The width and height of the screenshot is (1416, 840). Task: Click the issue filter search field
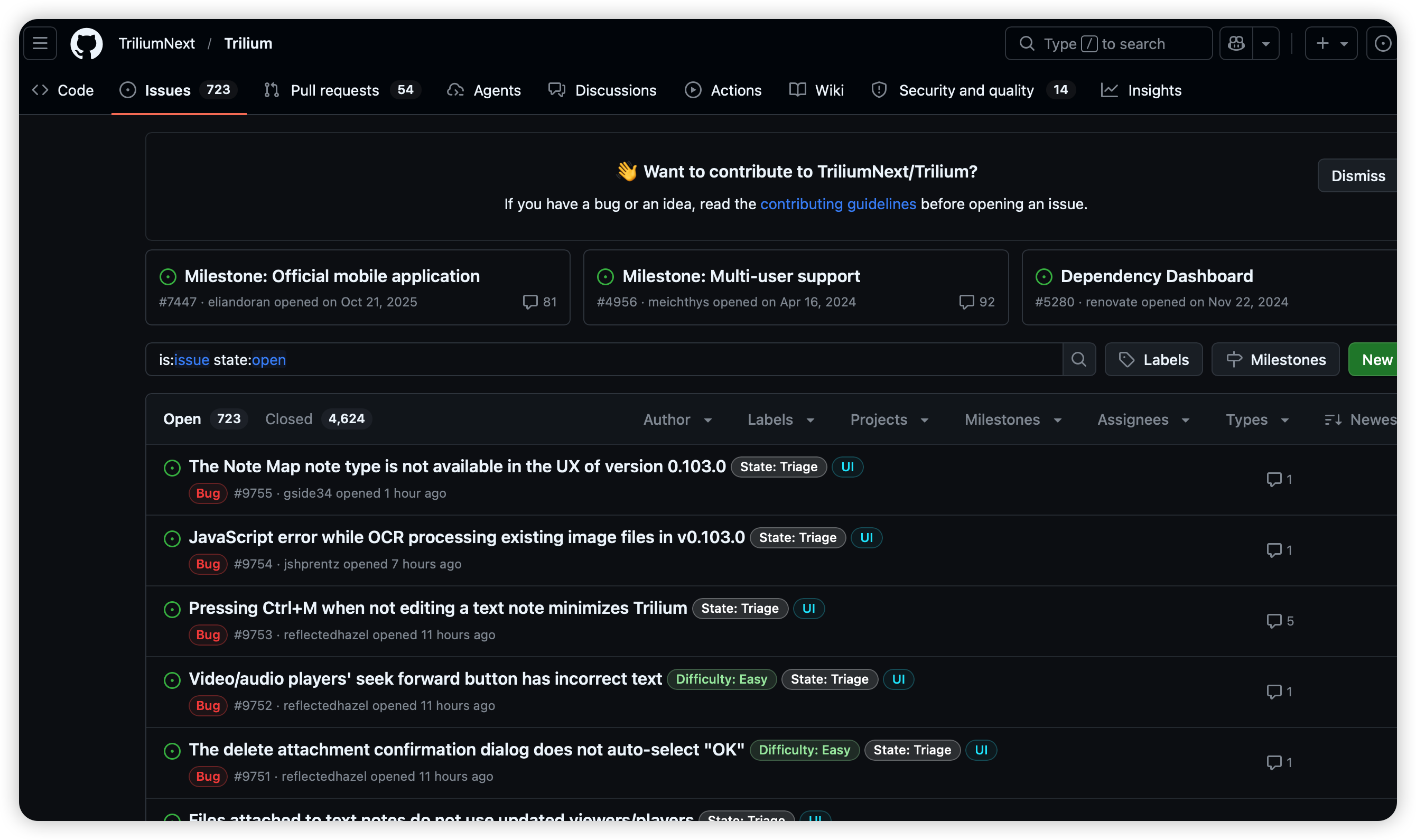604,359
